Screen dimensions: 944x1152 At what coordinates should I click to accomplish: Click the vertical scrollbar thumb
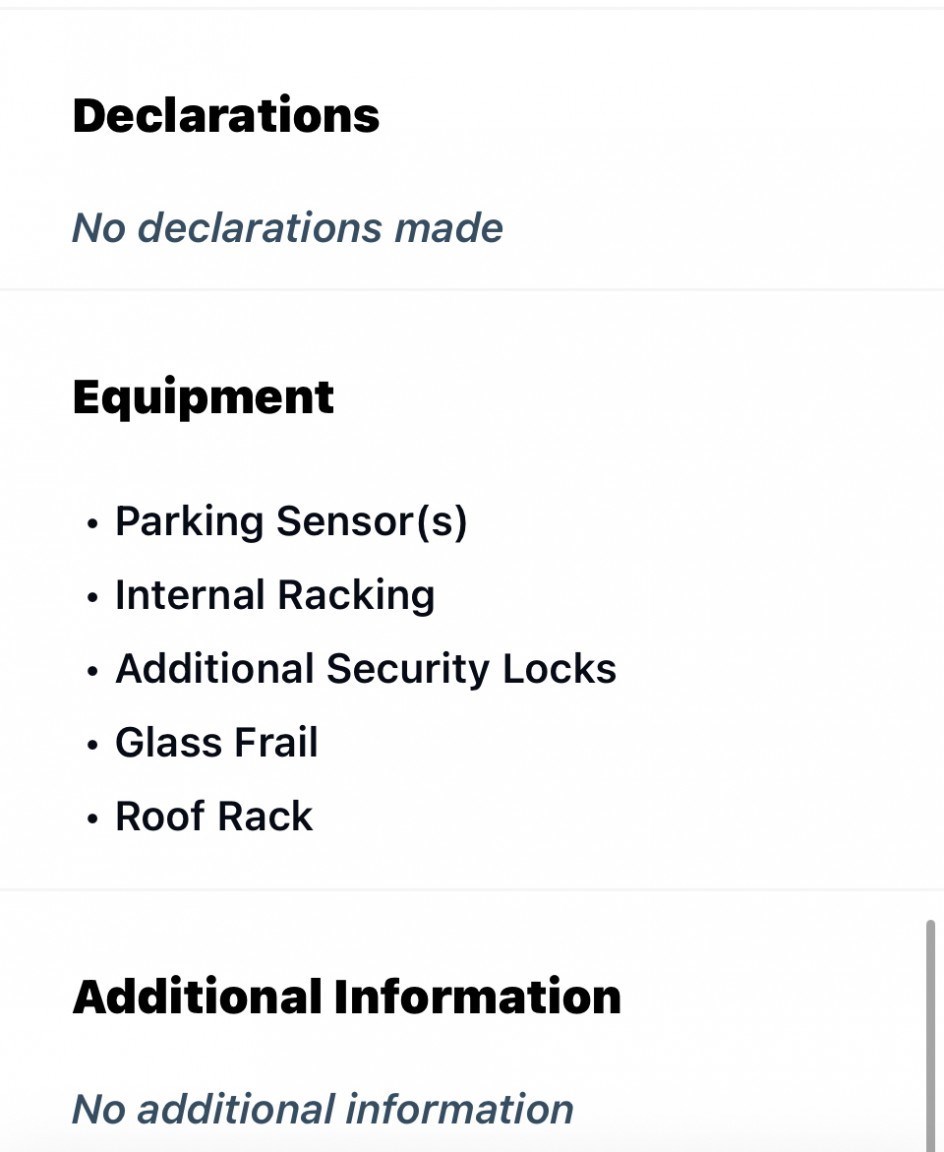[x=931, y=1030]
